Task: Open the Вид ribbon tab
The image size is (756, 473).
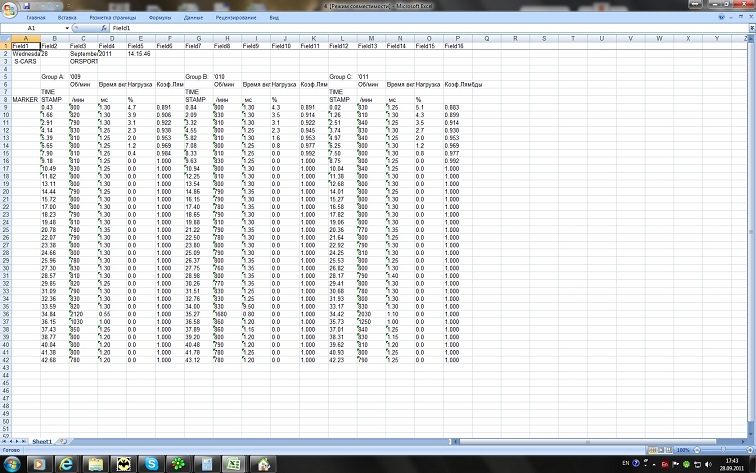Action: pyautogui.click(x=274, y=17)
